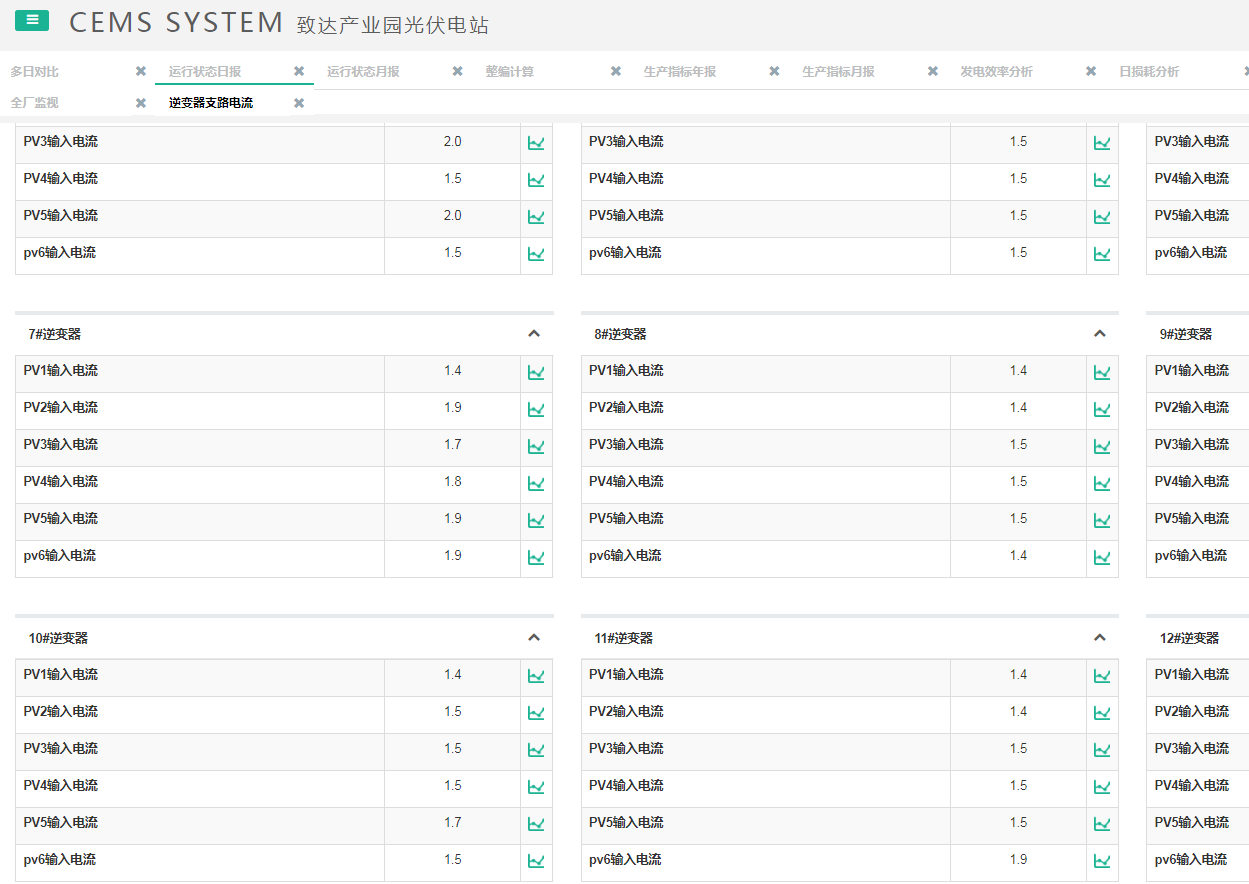Collapse the 11#逆变器 panel
The height and width of the screenshot is (884, 1249).
click(x=1100, y=638)
